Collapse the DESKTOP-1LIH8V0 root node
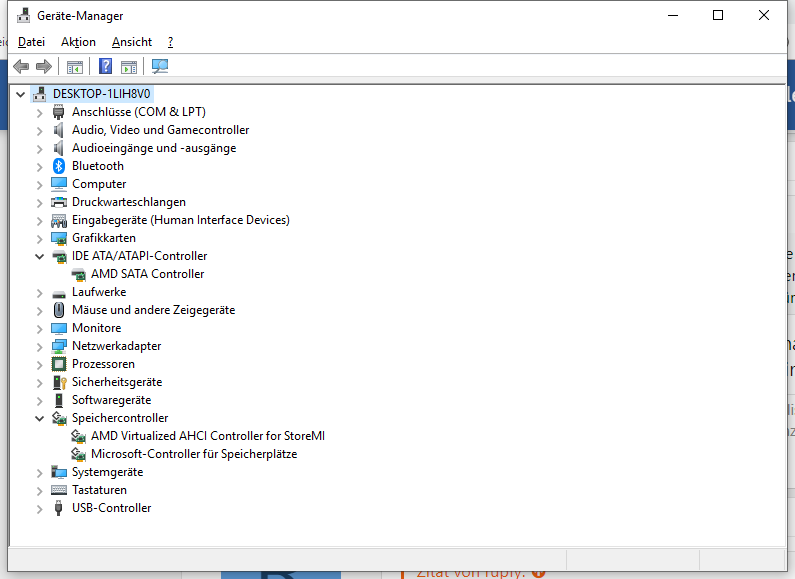 click(x=20, y=94)
